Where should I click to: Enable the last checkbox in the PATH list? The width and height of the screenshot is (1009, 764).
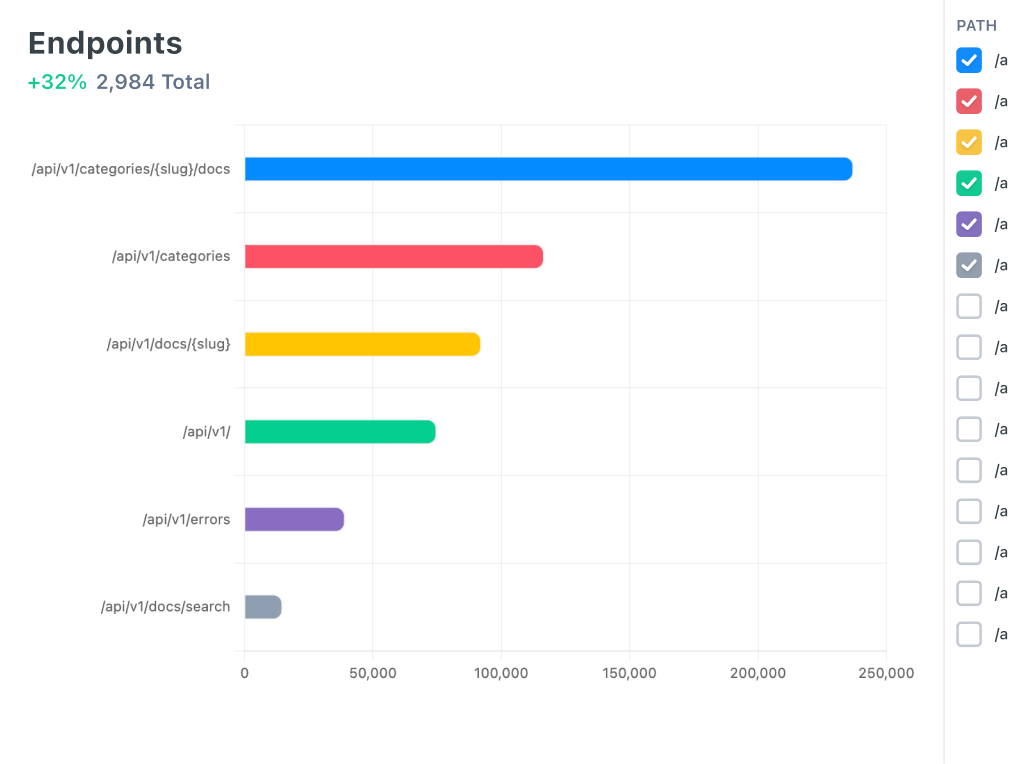point(969,635)
